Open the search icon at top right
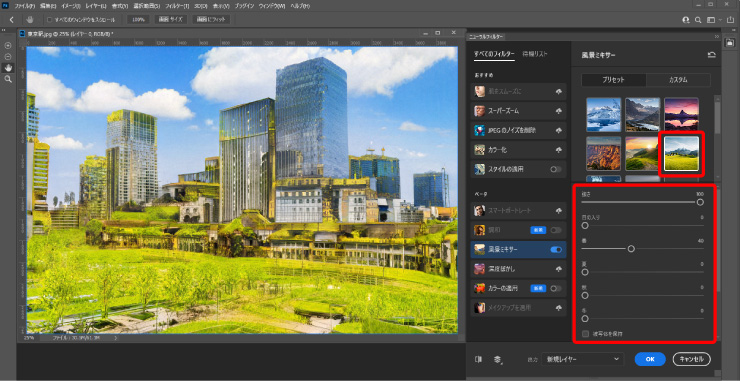The width and height of the screenshot is (740, 381). click(x=698, y=20)
